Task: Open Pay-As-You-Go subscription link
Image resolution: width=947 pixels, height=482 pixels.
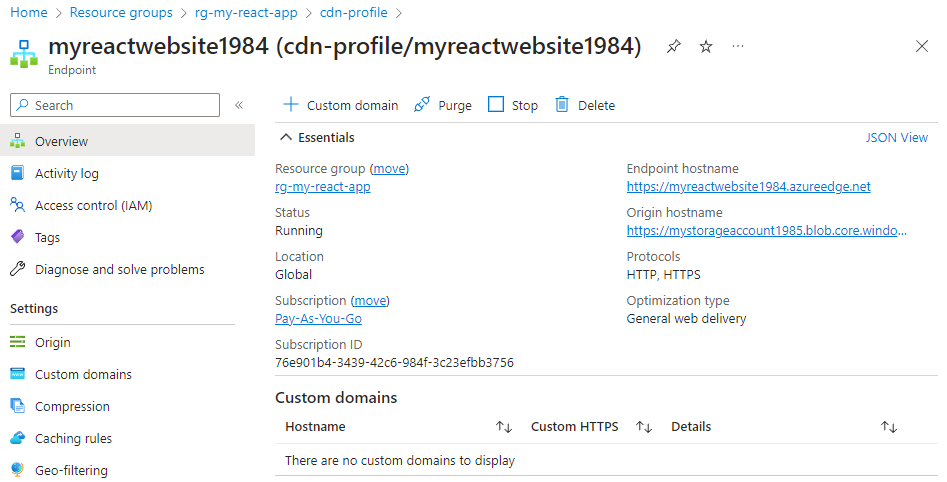Action: click(318, 318)
